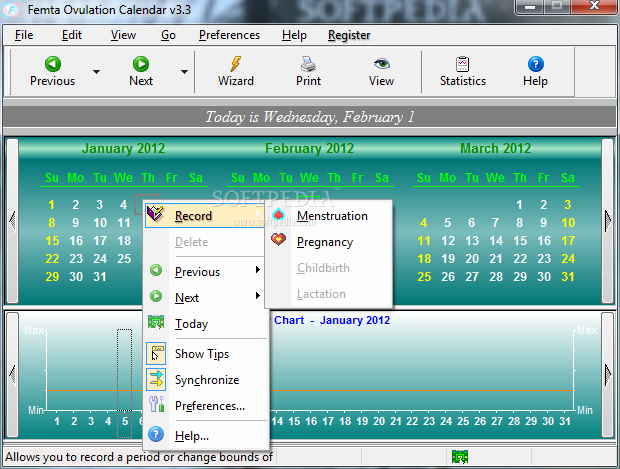The height and width of the screenshot is (469, 620).
Task: Click the chart panel right arrow
Action: coord(608,374)
